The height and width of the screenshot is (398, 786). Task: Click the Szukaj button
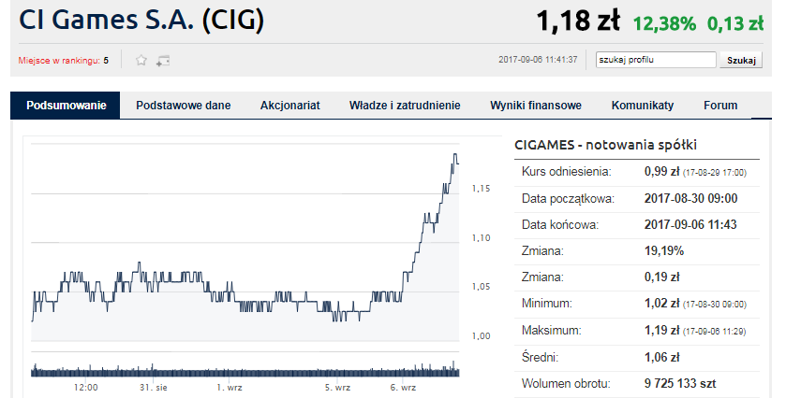pyautogui.click(x=741, y=60)
